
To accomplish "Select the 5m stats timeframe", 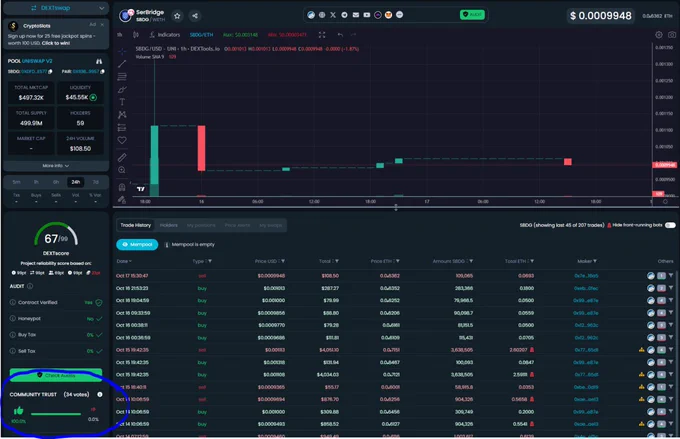I will [16, 182].
